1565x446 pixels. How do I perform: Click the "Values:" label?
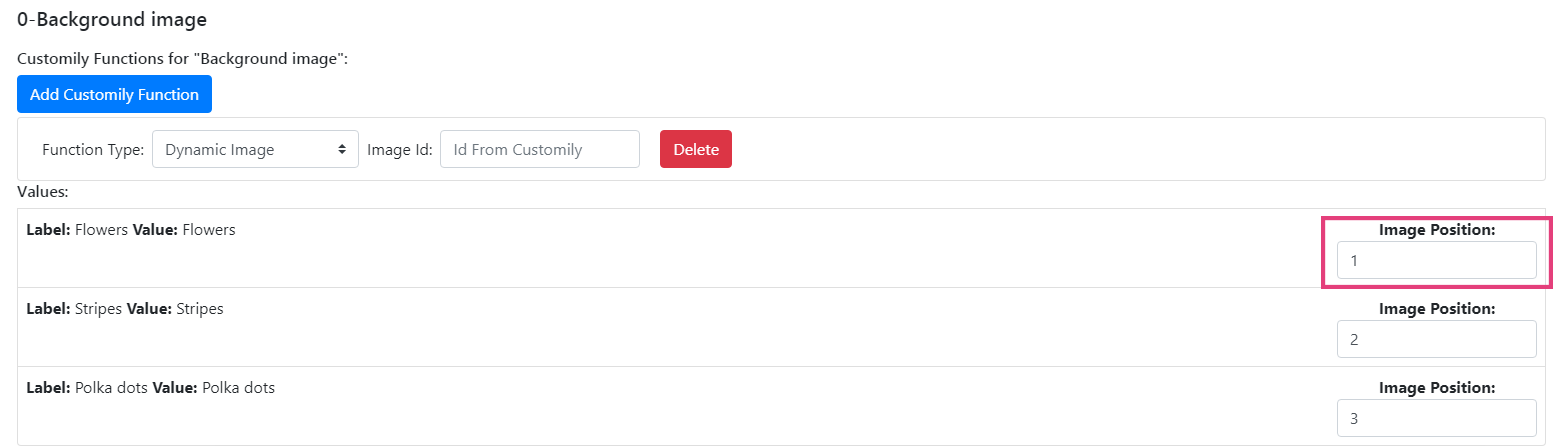point(43,190)
